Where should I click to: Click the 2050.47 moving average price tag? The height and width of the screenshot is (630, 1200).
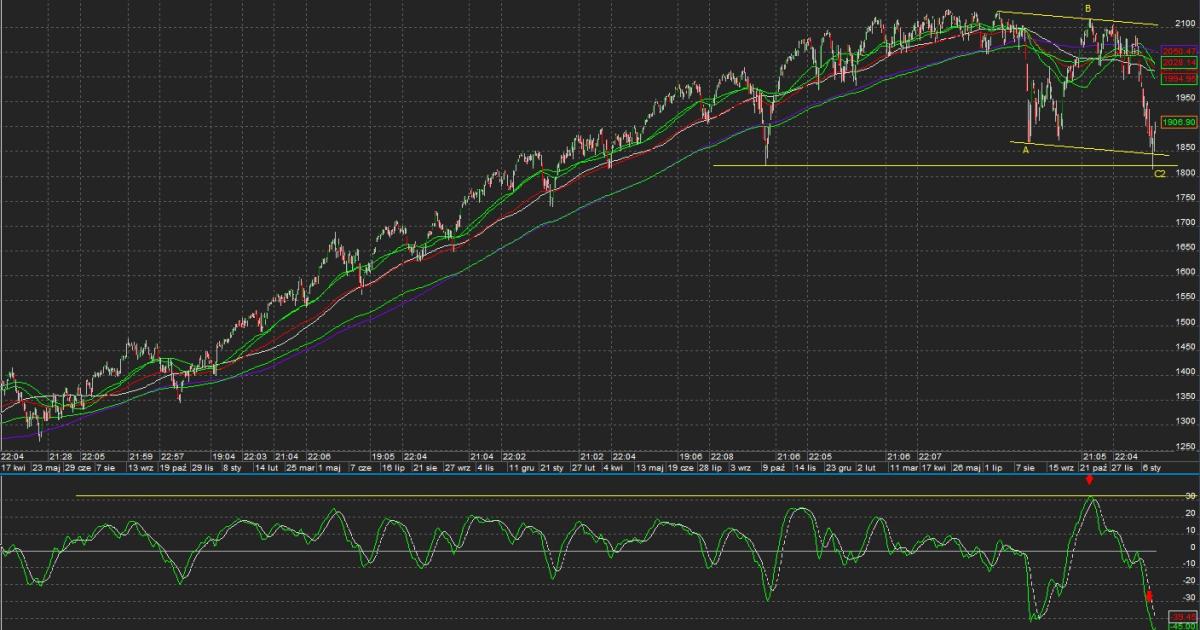[1180, 50]
